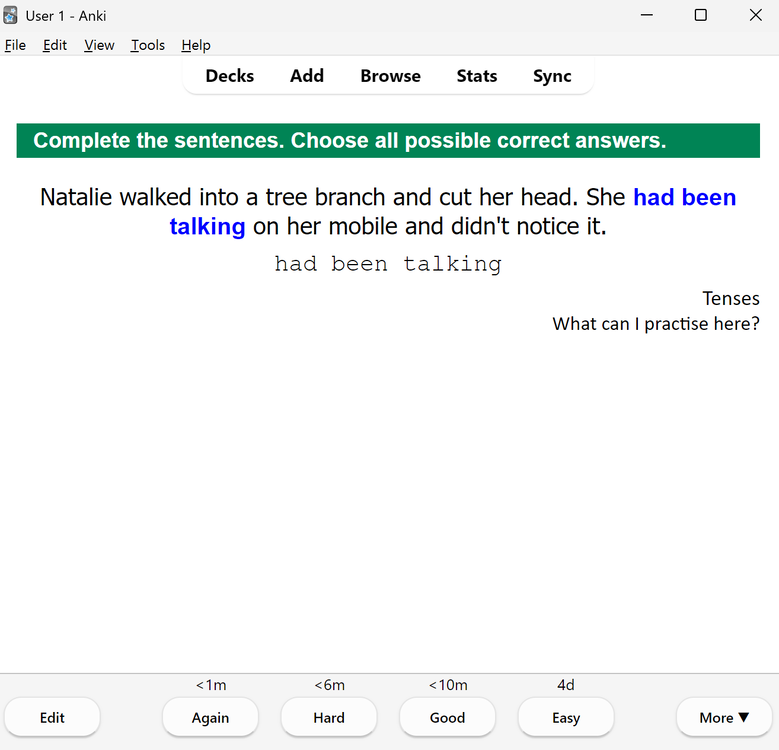Image resolution: width=779 pixels, height=750 pixels.
Task: Click the '<1m' interval above Again
Action: (x=211, y=685)
